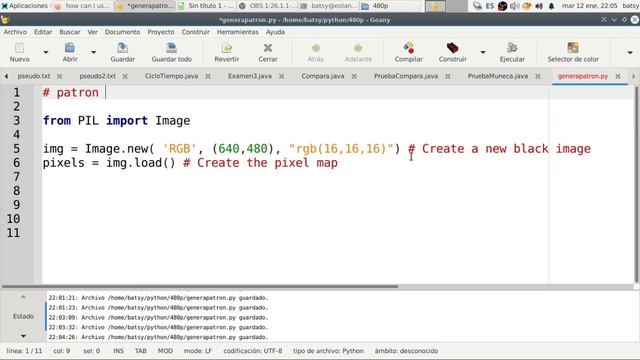Viewport: 640px width, 360px height.
Task: Switch to the Compara.java tab
Action: (322, 76)
